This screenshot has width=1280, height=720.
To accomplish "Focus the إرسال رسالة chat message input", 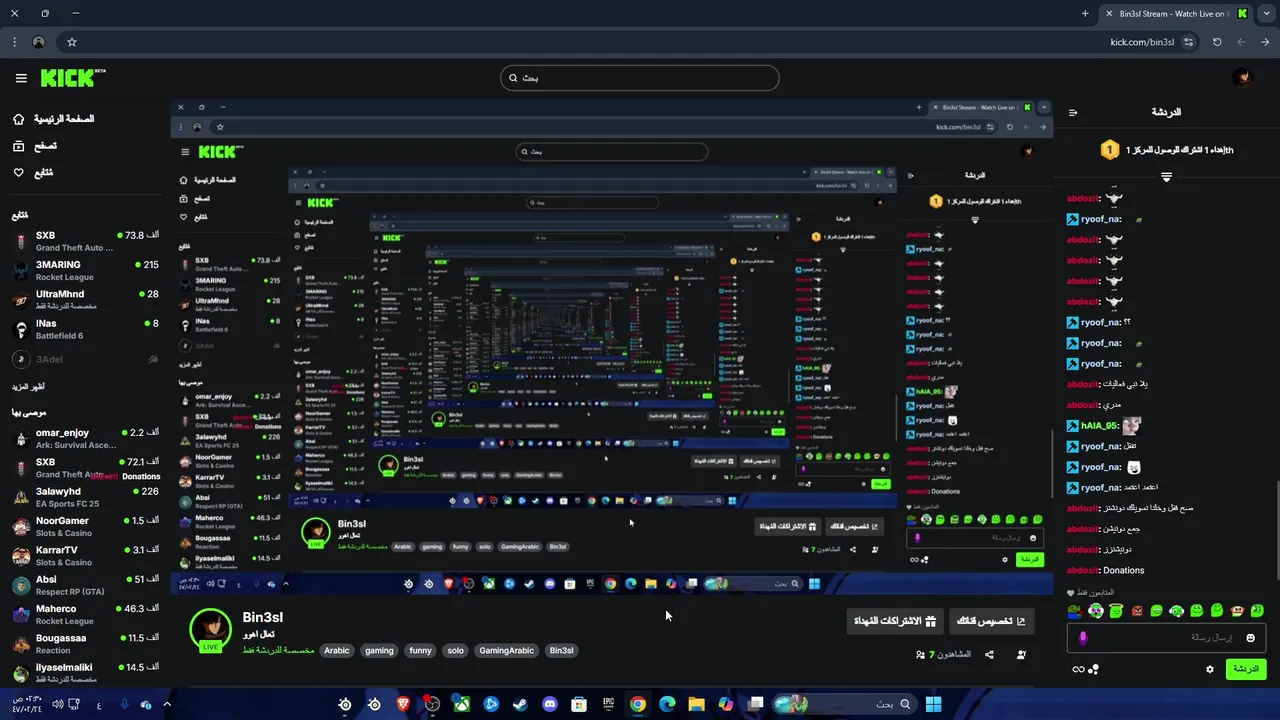I will (x=1166, y=638).
